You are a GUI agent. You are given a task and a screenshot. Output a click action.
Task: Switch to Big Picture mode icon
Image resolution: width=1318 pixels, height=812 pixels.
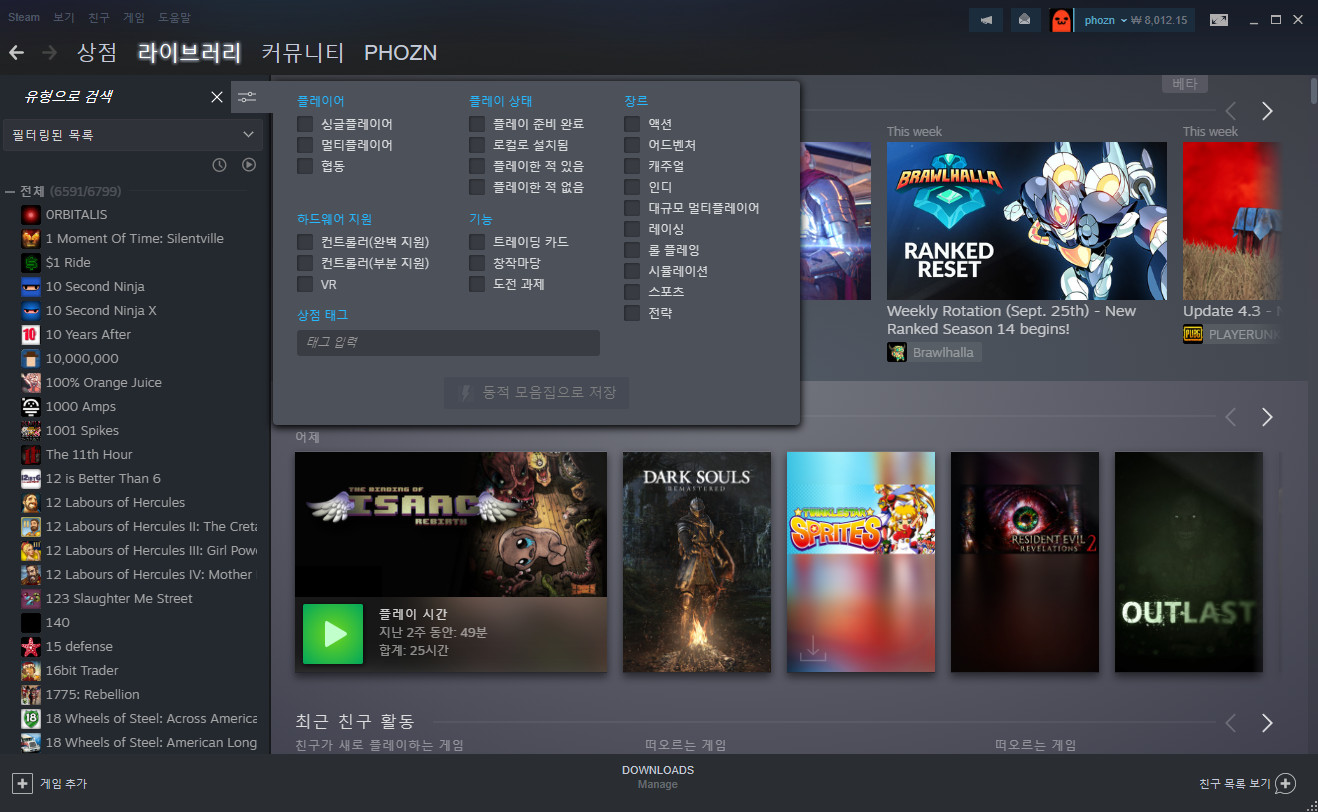click(1219, 20)
